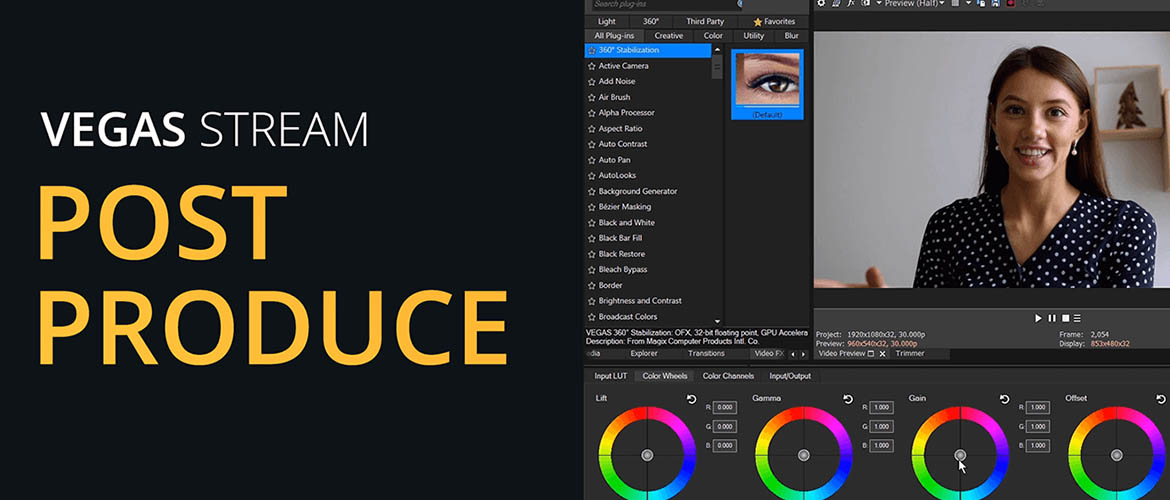Select the Color Wheels tab
The image size is (1170, 500).
(x=665, y=376)
